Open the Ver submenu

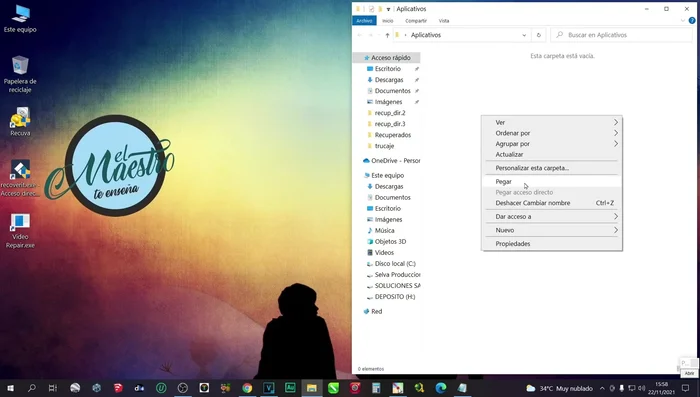tap(552, 122)
